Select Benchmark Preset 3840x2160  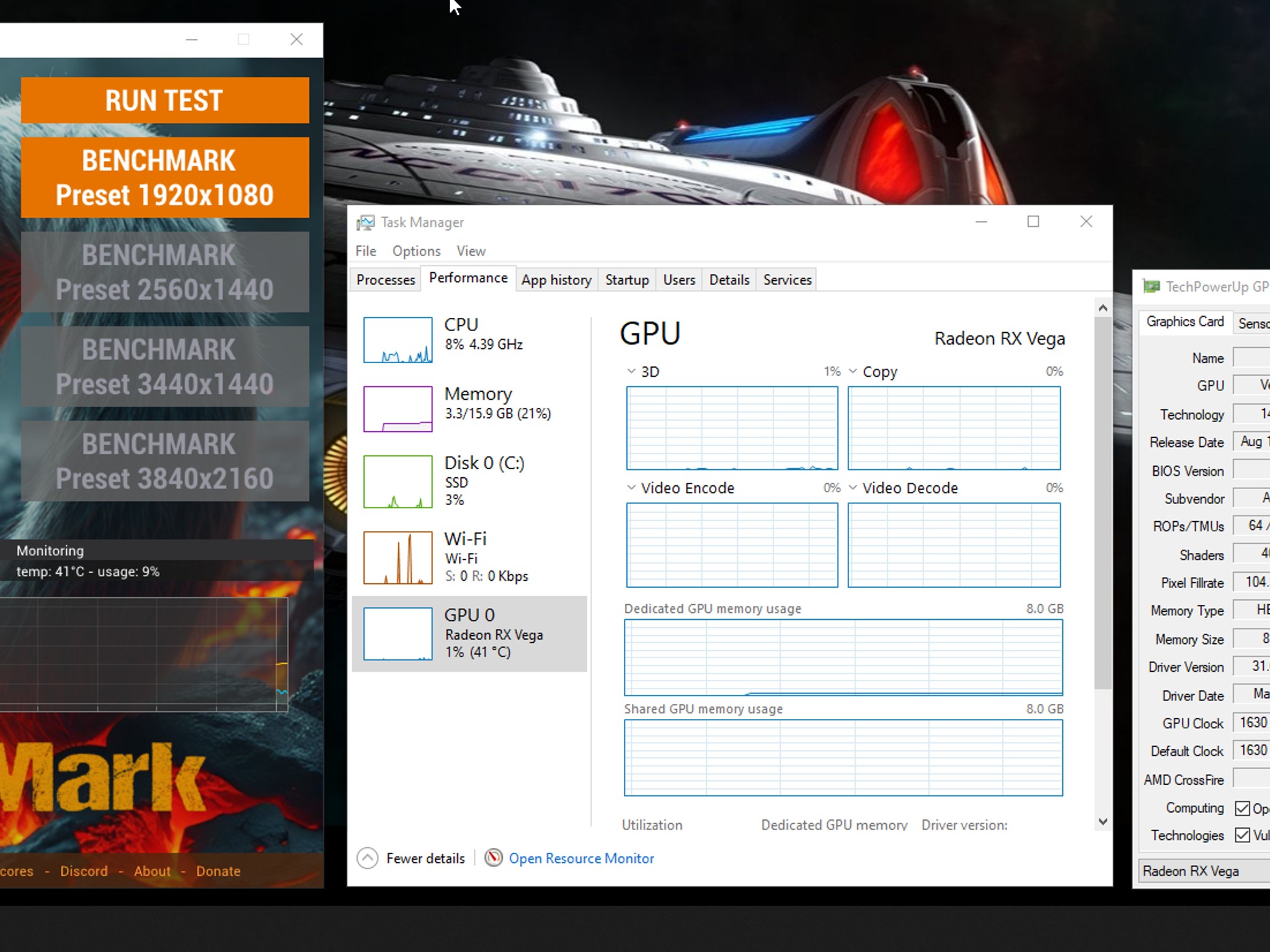coord(165,461)
